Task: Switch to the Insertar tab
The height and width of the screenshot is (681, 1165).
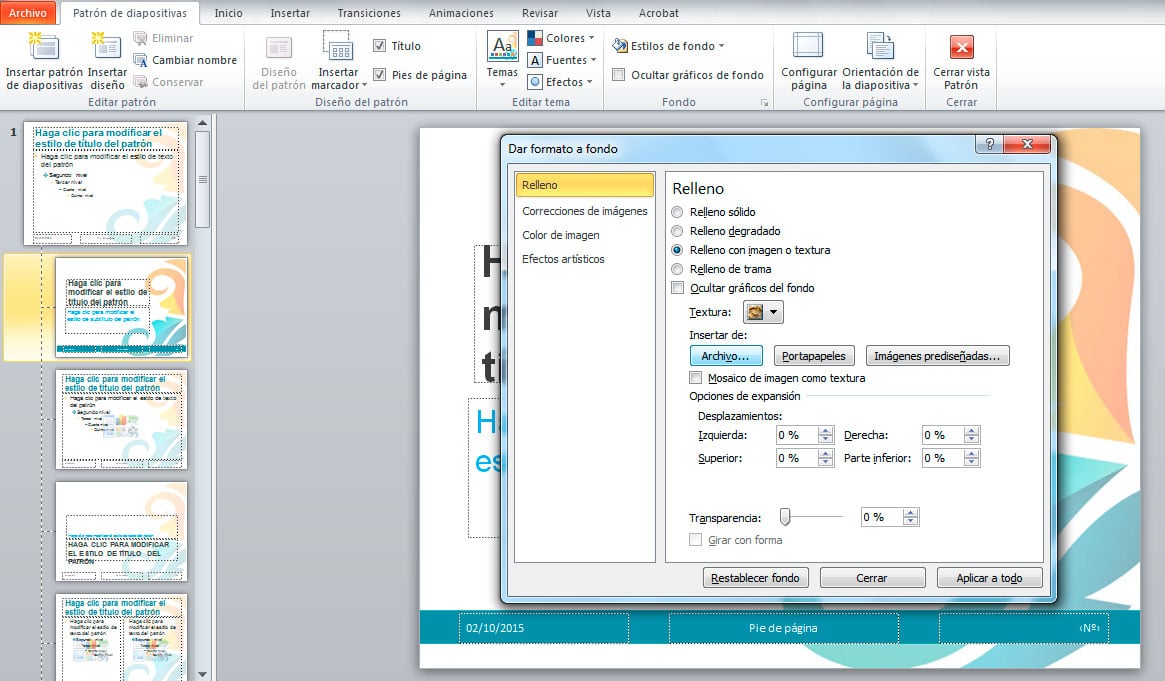Action: click(x=290, y=13)
